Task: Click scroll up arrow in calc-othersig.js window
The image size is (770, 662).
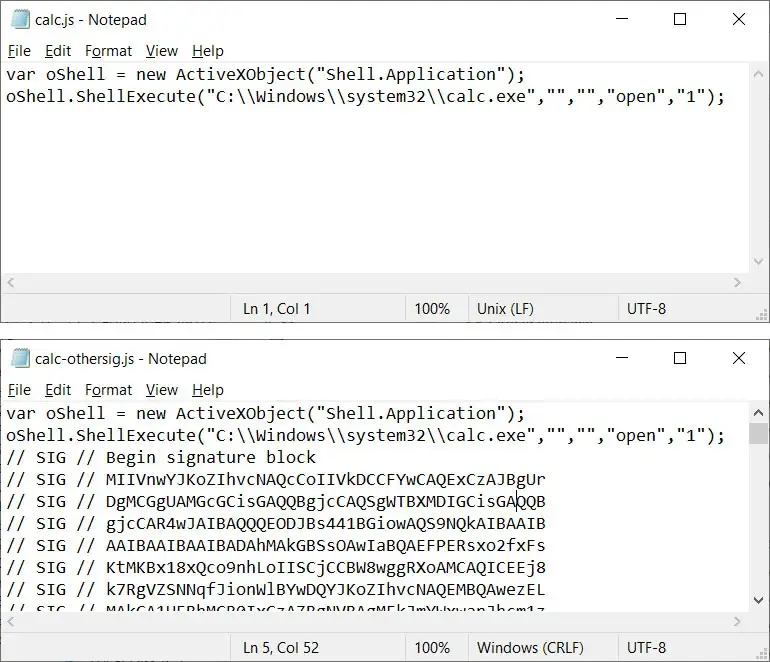Action: [758, 413]
